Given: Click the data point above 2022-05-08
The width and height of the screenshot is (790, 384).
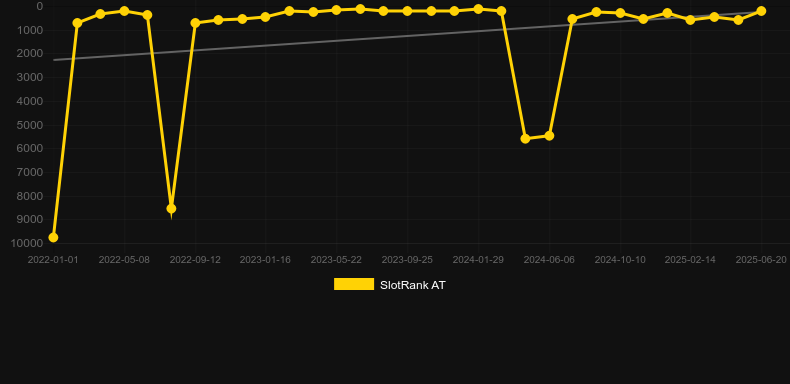Looking at the screenshot, I should click(x=124, y=11).
